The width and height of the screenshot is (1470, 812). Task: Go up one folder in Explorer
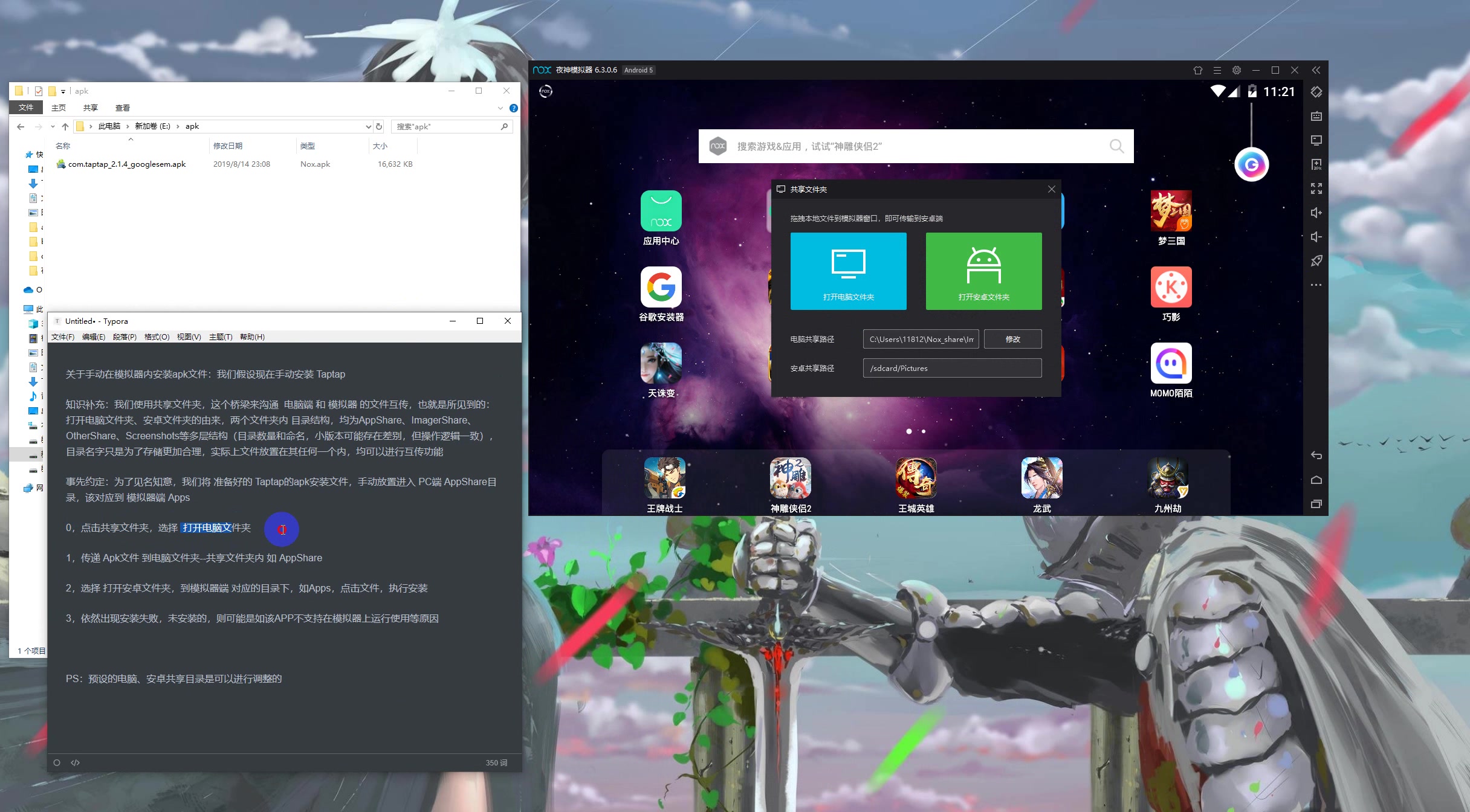point(65,126)
